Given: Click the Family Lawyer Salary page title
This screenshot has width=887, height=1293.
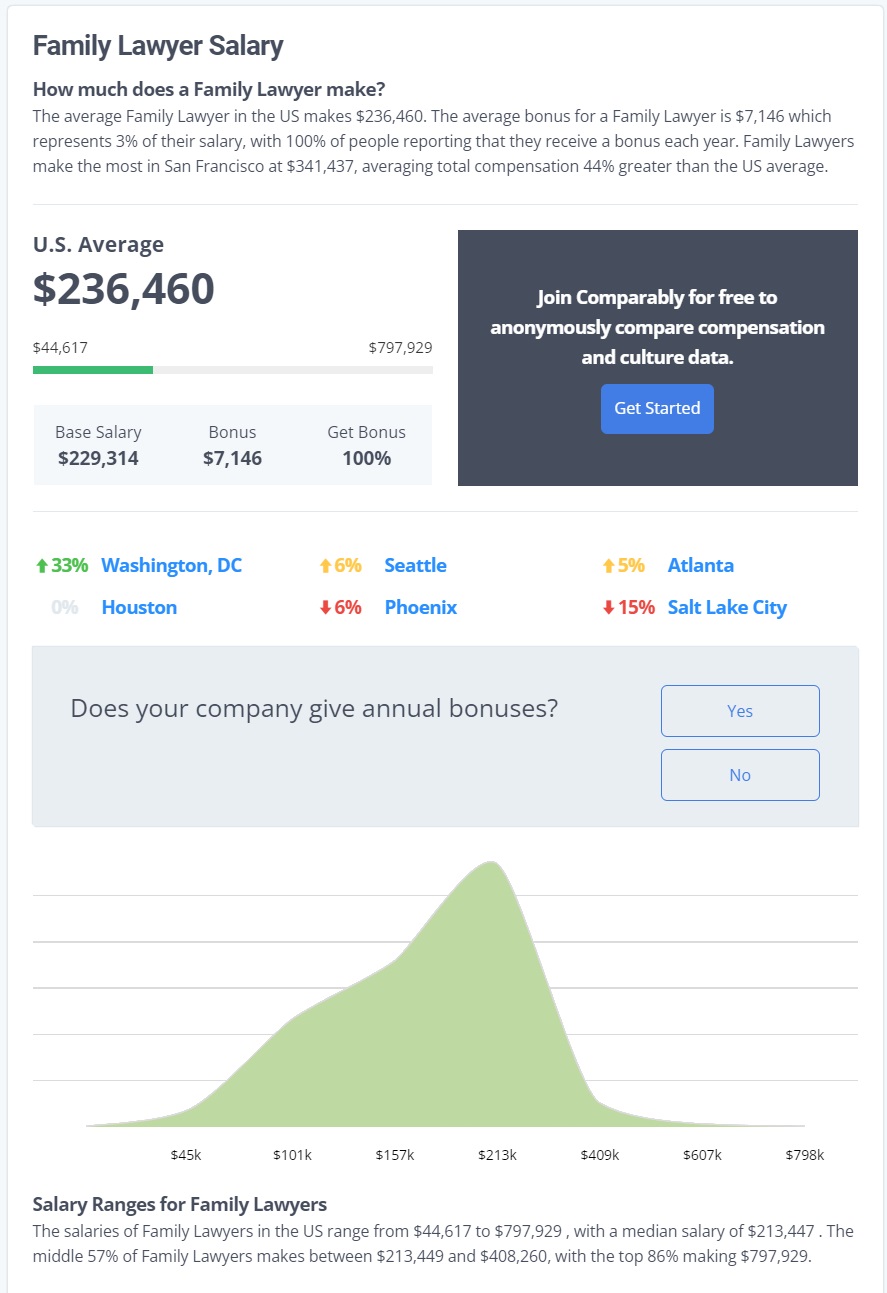Looking at the screenshot, I should (157, 45).
